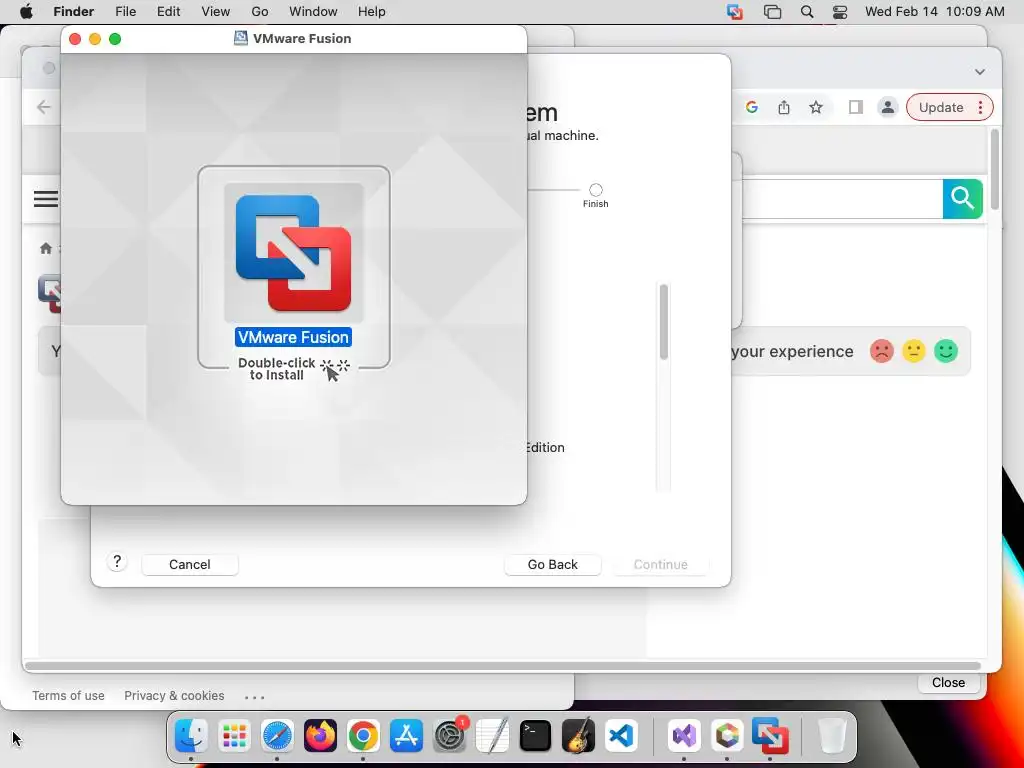The width and height of the screenshot is (1024, 768).
Task: Open Finder from the dock
Action: 191,736
